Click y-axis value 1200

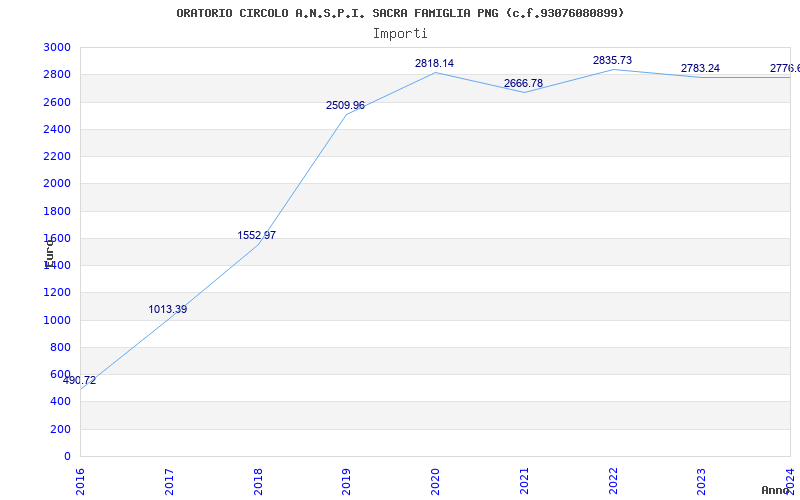[x=57, y=293]
